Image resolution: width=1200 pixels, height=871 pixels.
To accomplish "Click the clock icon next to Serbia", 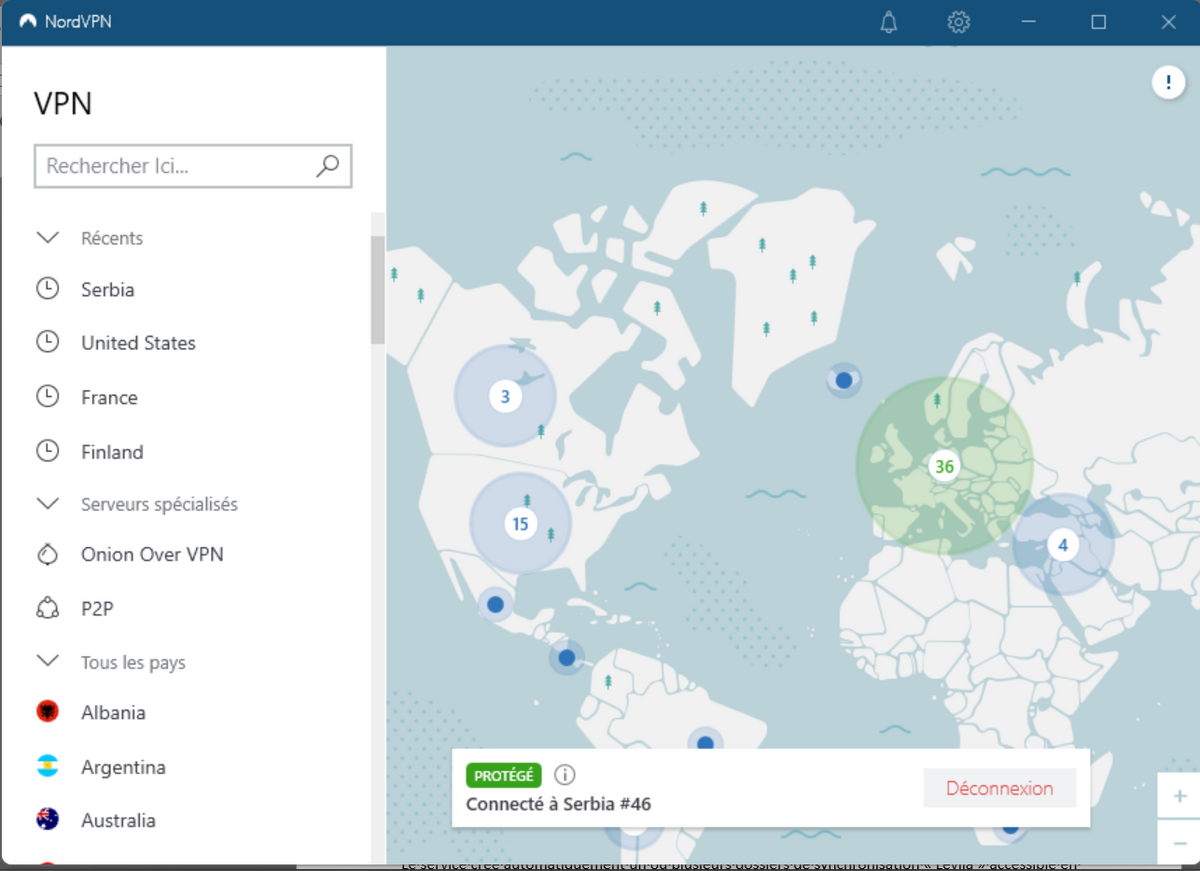I will point(47,289).
